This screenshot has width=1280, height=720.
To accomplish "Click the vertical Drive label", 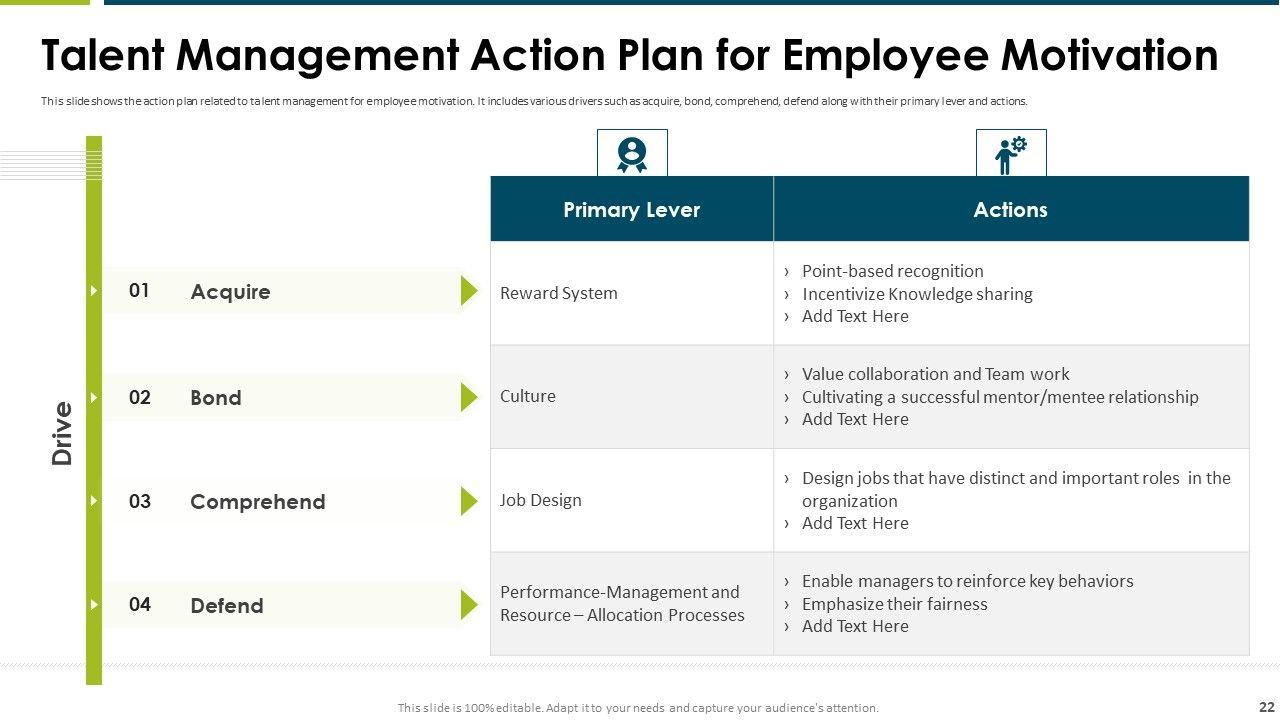I will pyautogui.click(x=63, y=433).
